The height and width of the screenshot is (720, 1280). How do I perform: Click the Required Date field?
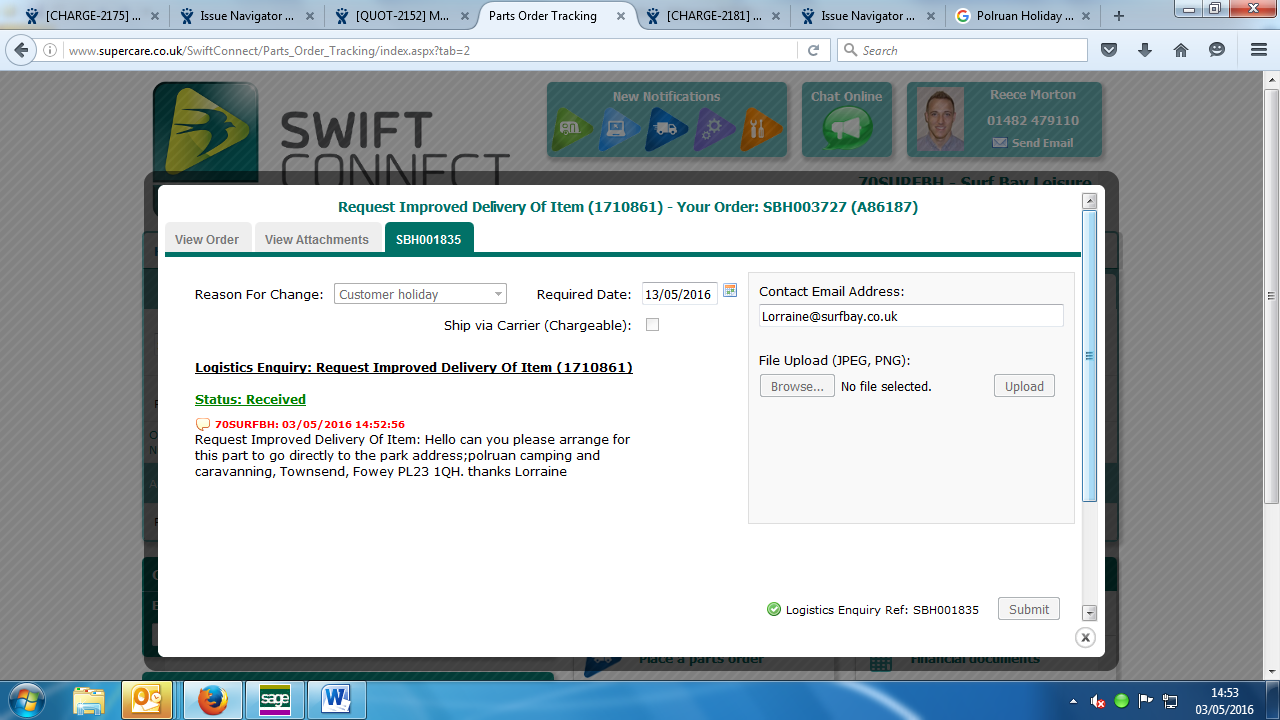tap(680, 294)
